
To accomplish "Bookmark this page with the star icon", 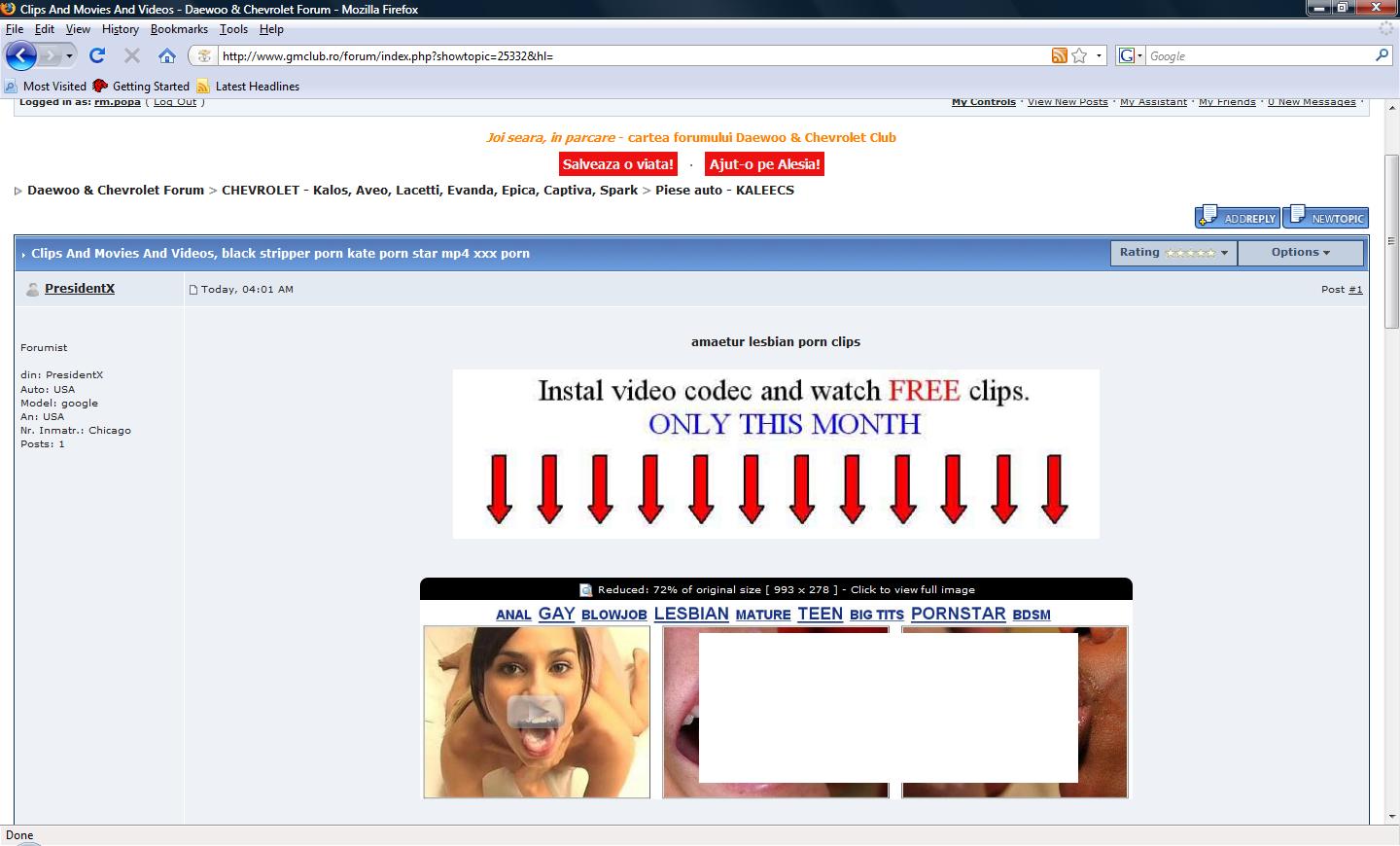I will tap(1079, 55).
